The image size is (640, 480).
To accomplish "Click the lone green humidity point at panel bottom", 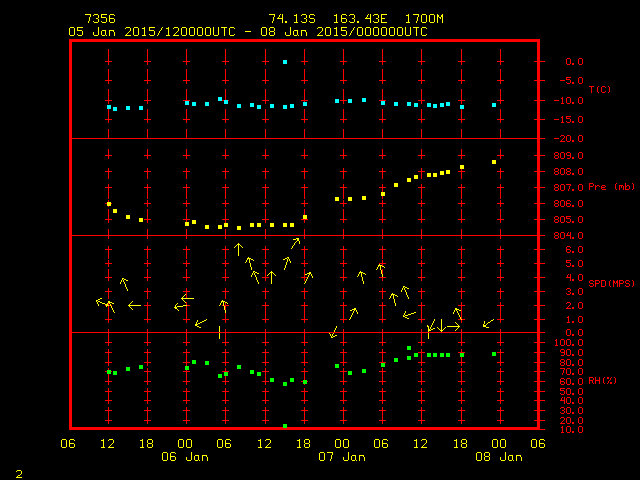I will click(x=285, y=426).
